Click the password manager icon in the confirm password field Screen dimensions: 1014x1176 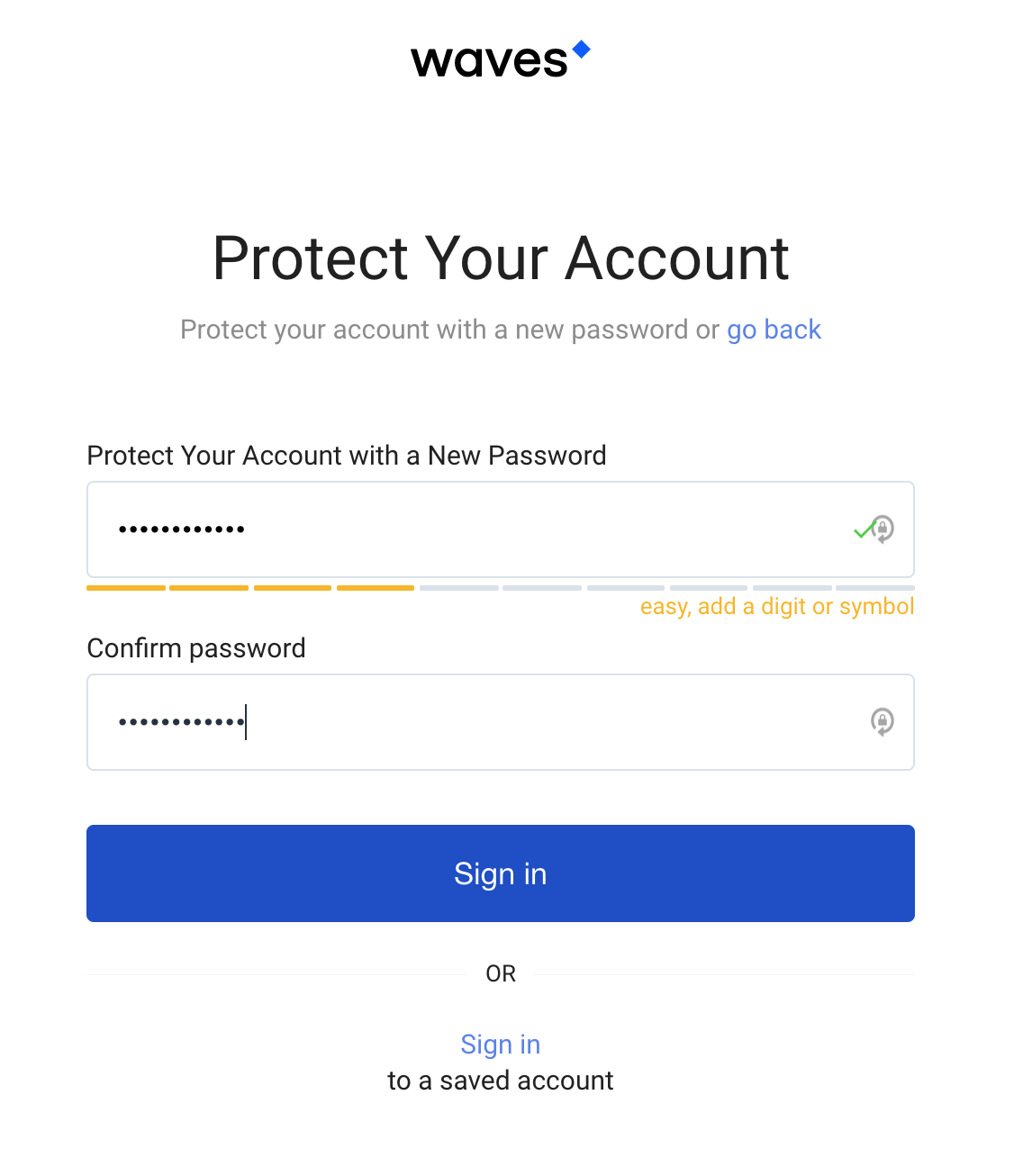[x=883, y=722]
